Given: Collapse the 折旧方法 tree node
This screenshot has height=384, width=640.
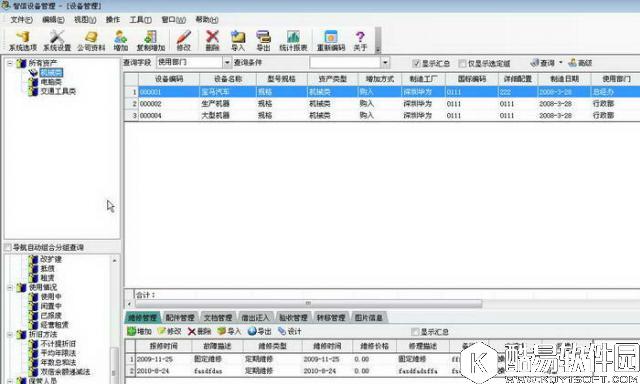Looking at the screenshot, I should pyautogui.click(x=10, y=334).
